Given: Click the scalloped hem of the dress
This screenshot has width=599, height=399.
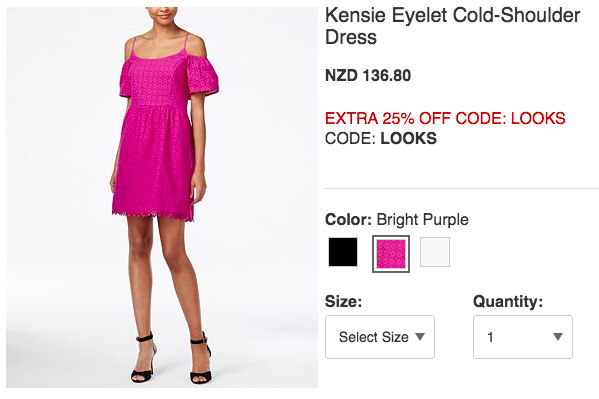Looking at the screenshot, I should coord(153,215).
